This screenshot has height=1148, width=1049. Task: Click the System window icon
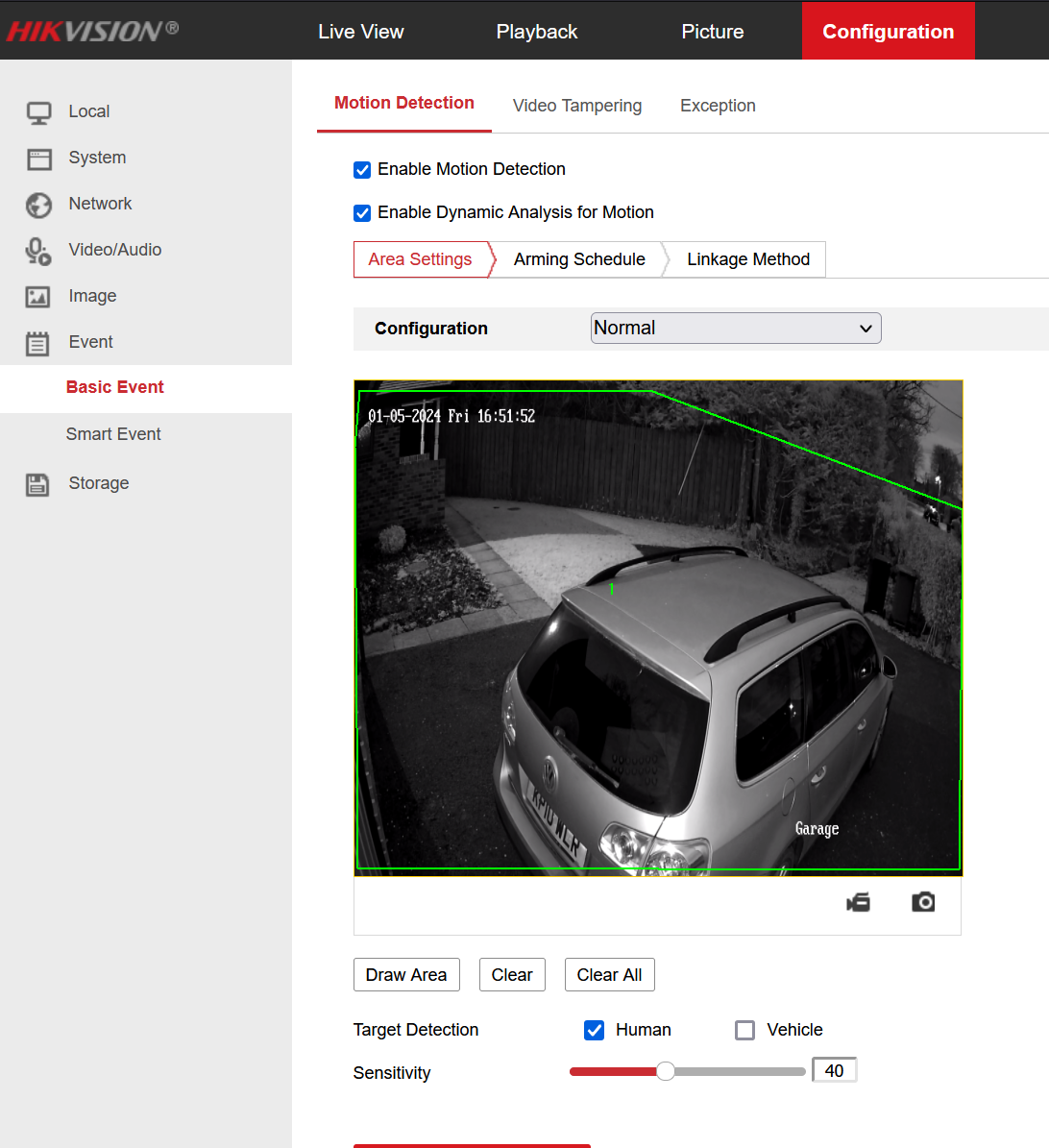(38, 159)
